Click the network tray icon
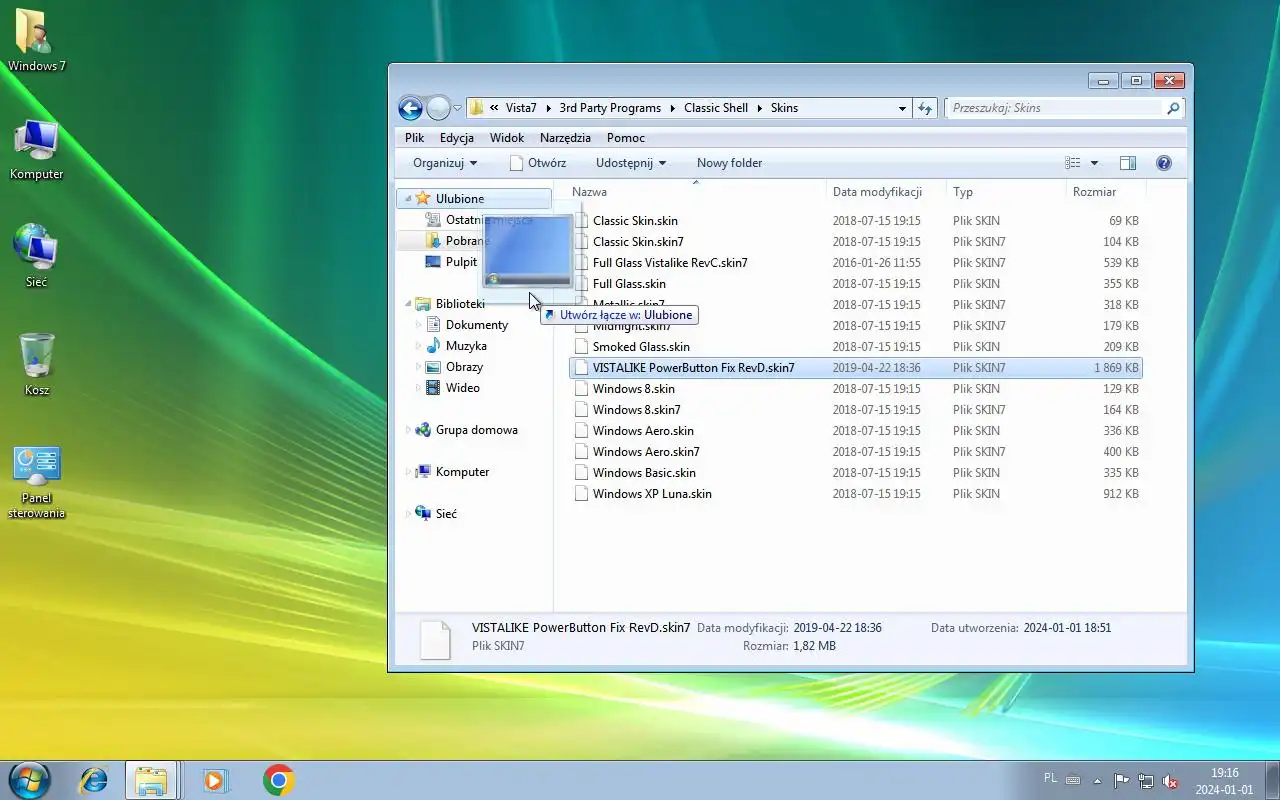1280x800 pixels. coord(1146,781)
